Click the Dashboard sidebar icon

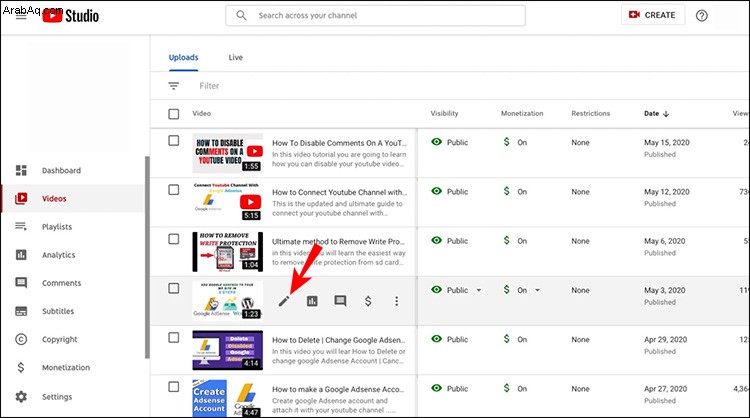tap(21, 170)
